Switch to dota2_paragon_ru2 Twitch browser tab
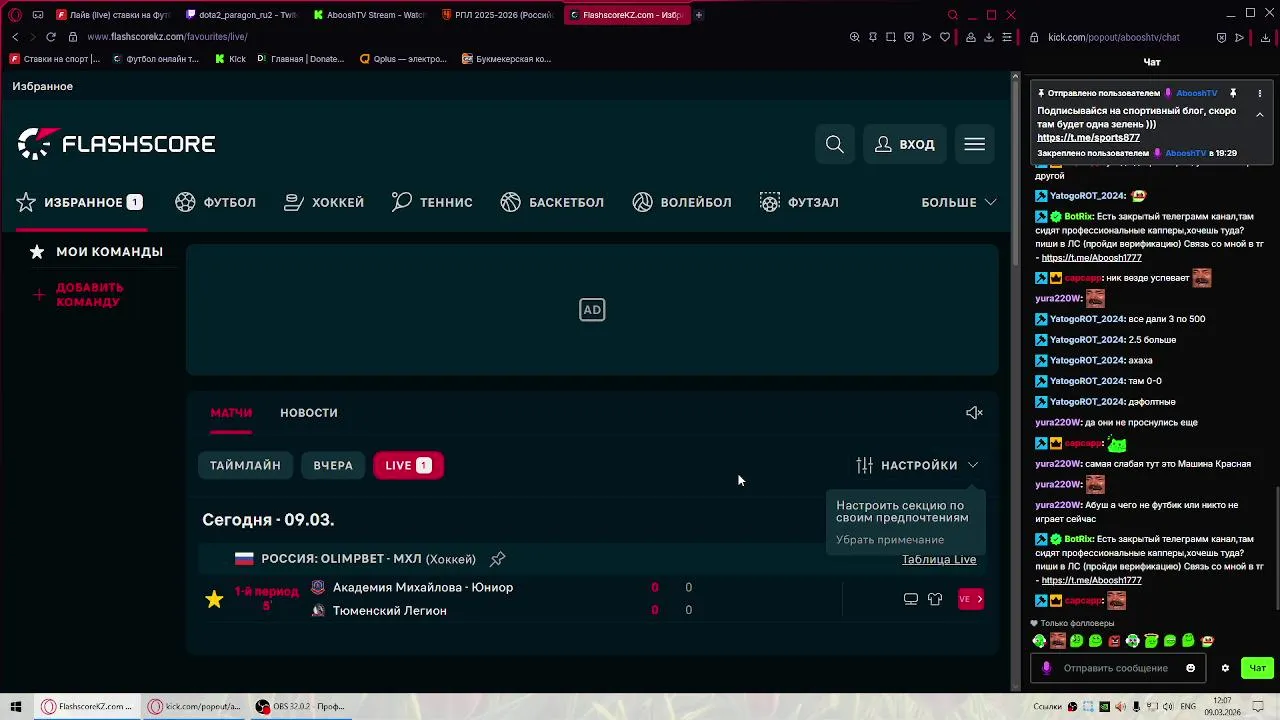1280x720 pixels. click(x=242, y=15)
